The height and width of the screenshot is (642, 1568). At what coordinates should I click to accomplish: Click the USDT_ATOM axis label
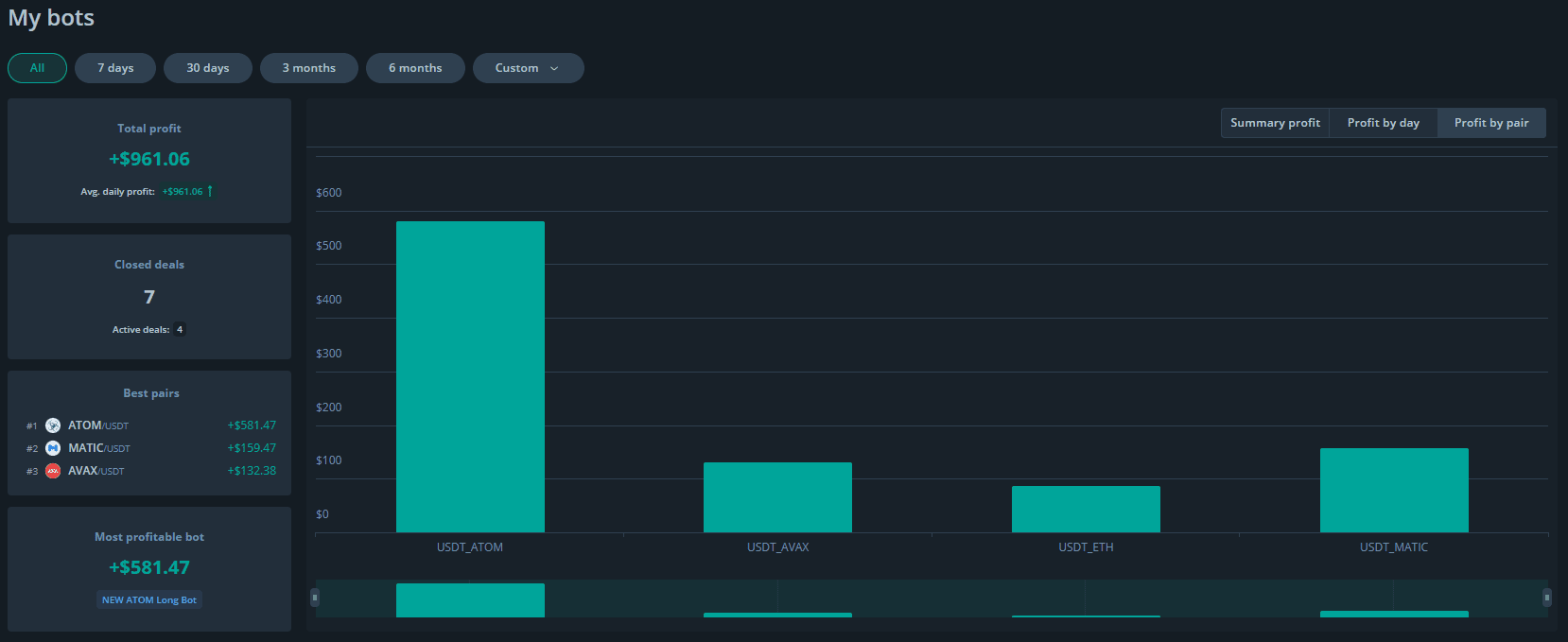470,547
